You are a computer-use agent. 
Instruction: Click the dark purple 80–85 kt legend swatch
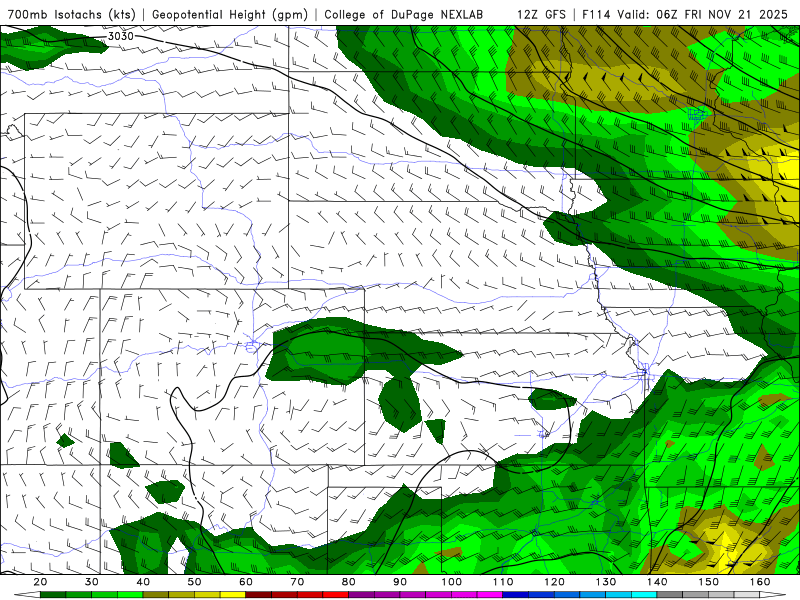tap(362, 595)
